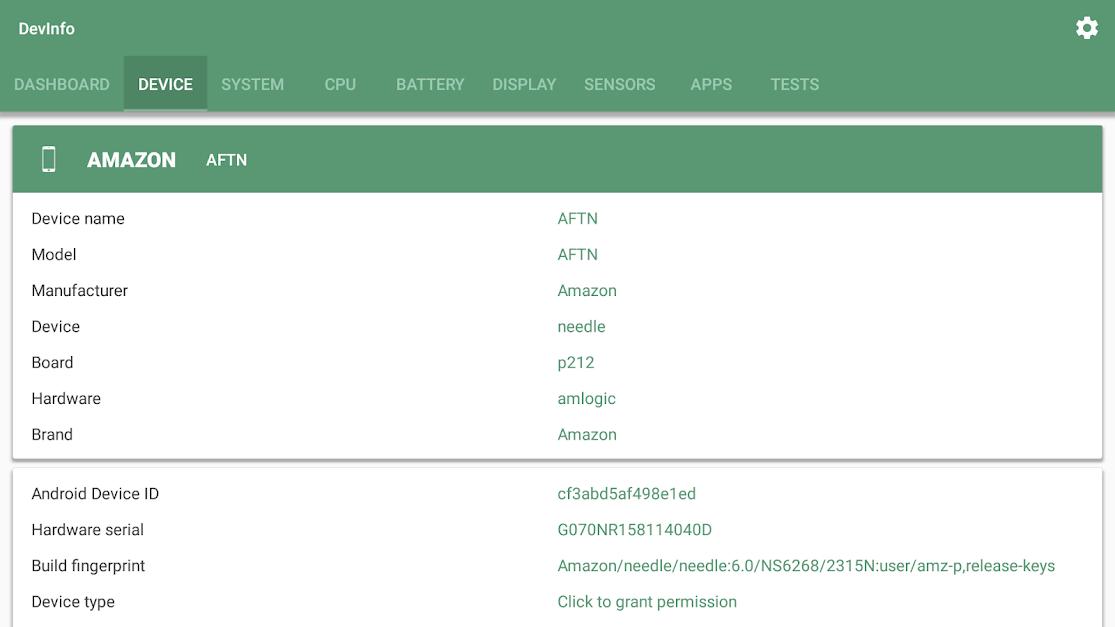Select Android Device ID value cf3abd5af498e1ed
This screenshot has width=1115, height=627.
click(626, 494)
